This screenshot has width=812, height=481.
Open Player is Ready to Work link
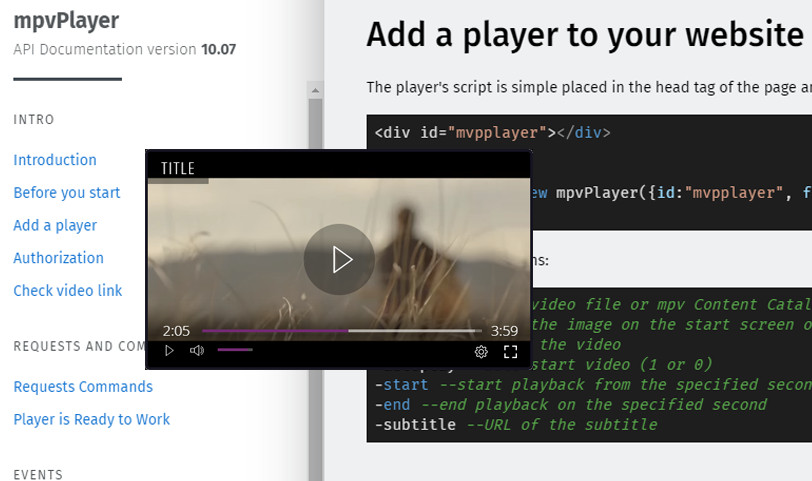point(92,419)
